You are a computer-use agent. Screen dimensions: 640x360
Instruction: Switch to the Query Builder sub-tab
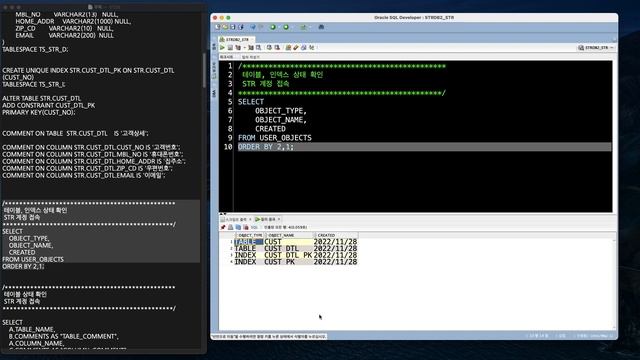click(x=251, y=57)
